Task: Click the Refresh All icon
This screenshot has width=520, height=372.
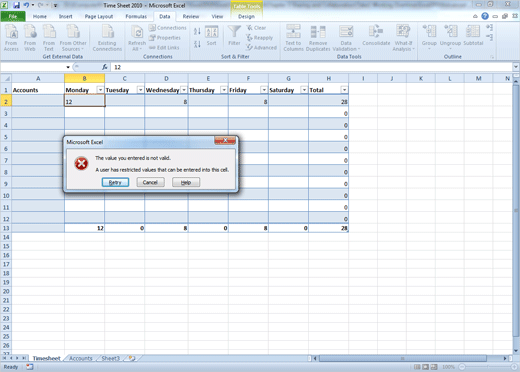Action: coord(137,38)
